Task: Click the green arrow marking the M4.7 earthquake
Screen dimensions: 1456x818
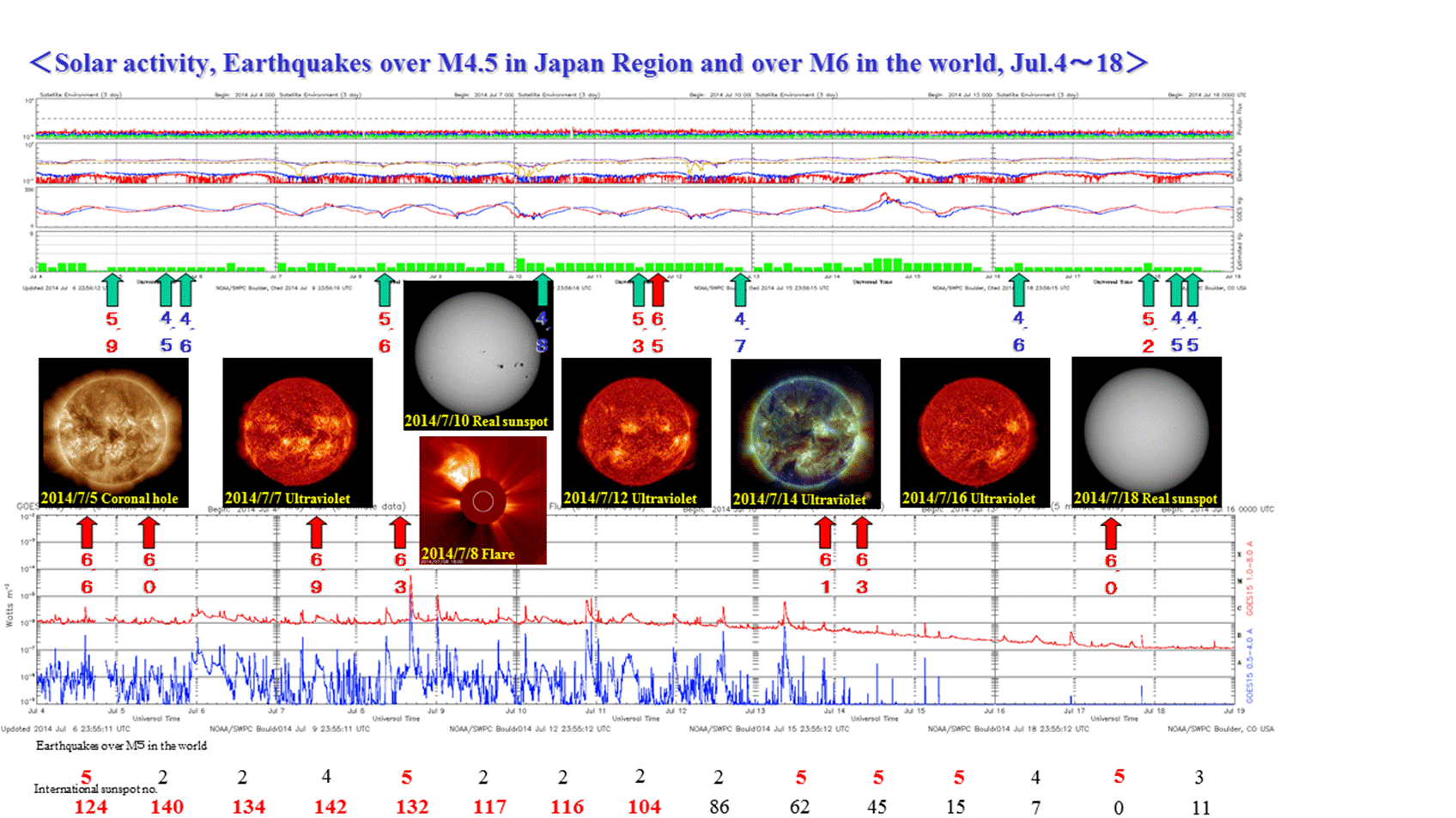Action: (740, 289)
